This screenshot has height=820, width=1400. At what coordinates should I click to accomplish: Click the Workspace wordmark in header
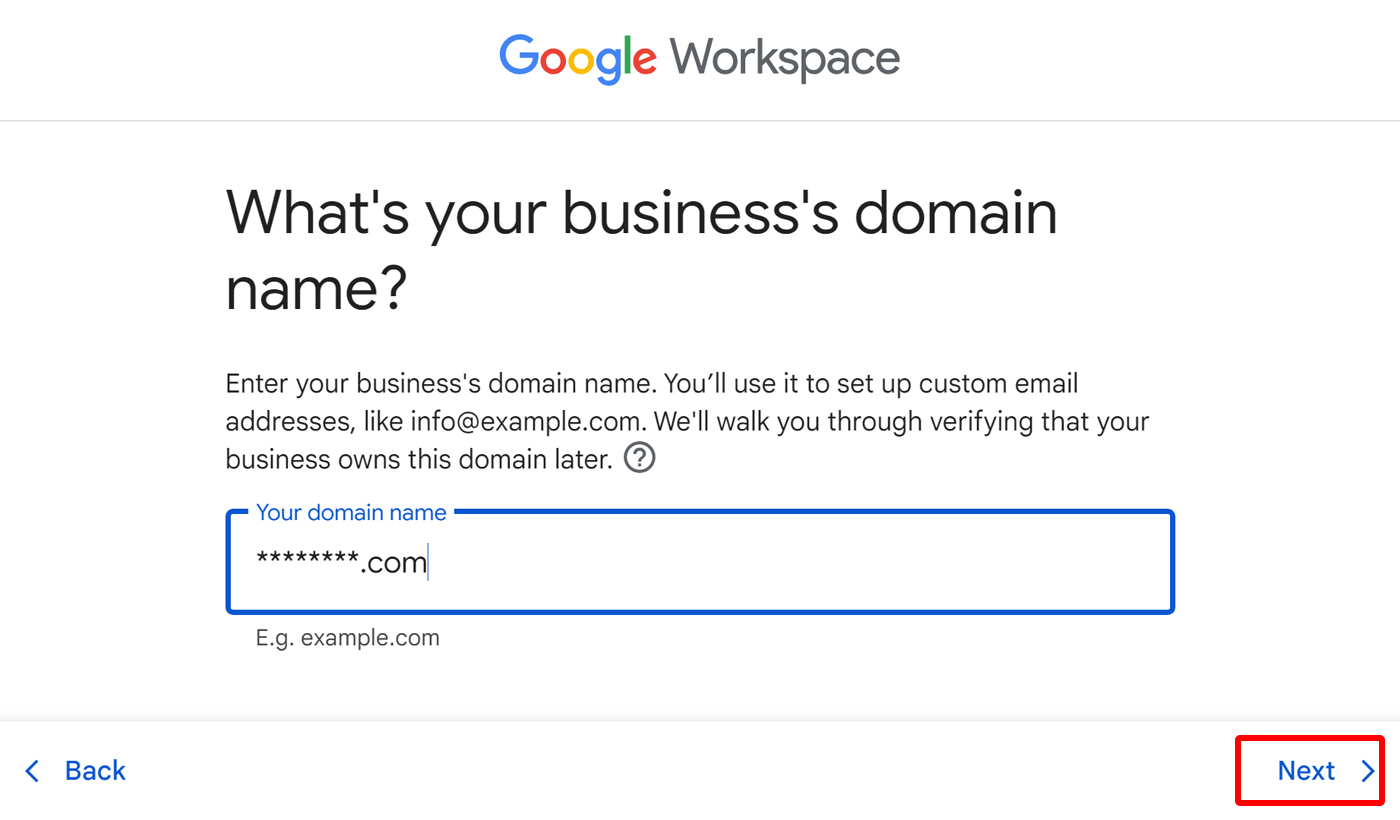[785, 58]
